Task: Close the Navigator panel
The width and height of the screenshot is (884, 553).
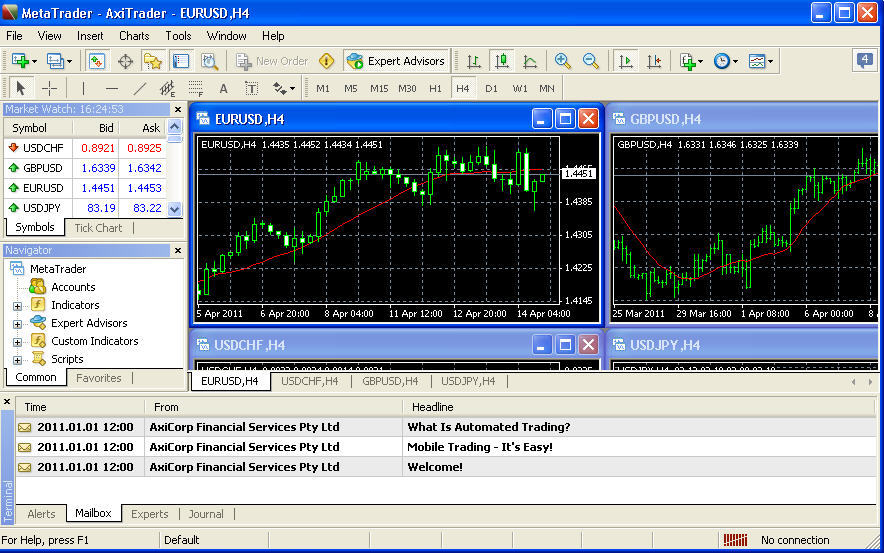Action: pos(178,250)
